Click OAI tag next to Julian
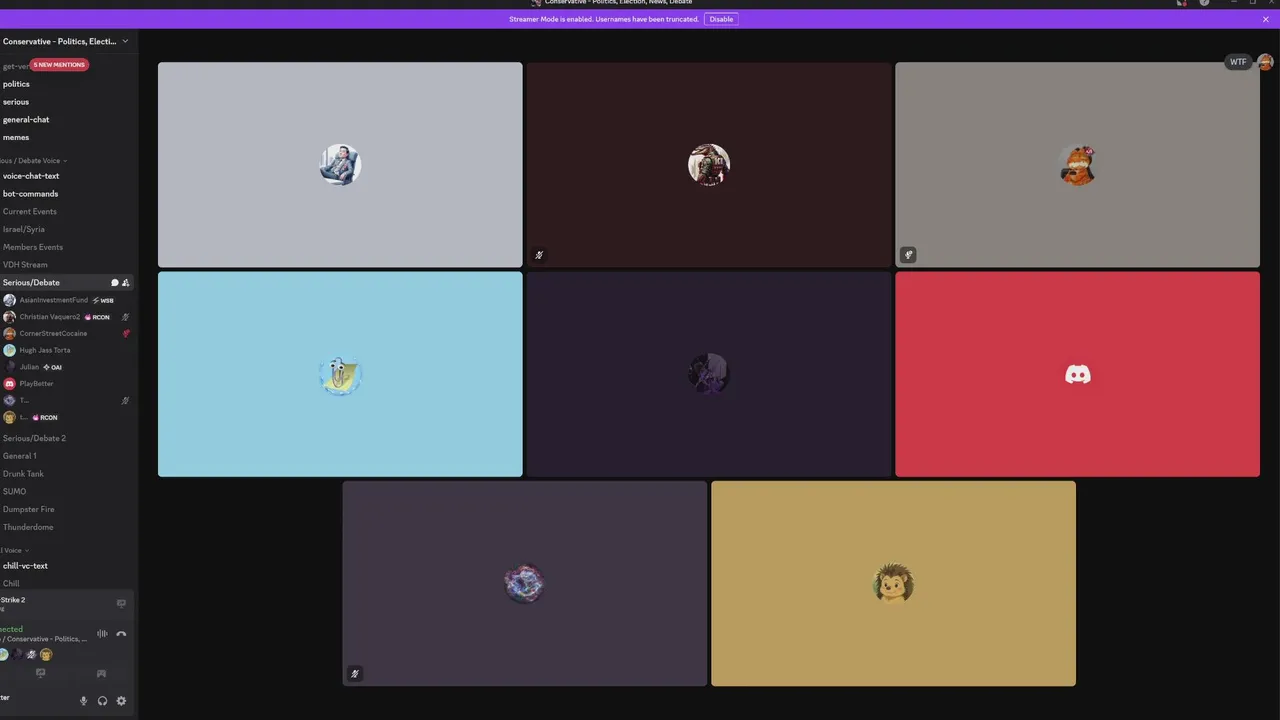The height and width of the screenshot is (720, 1280). click(x=52, y=367)
